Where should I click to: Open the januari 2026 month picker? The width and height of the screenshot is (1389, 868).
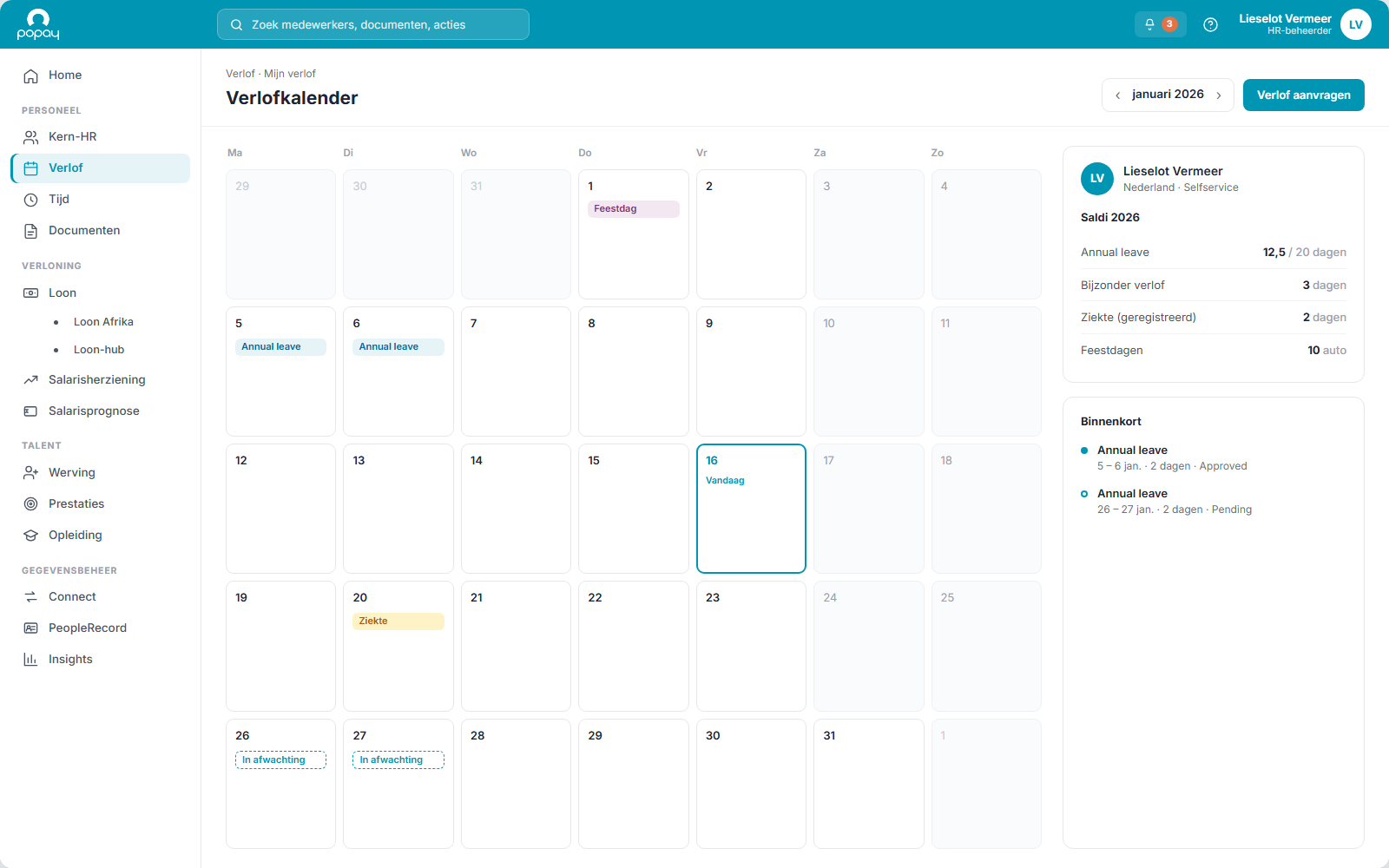coord(1168,95)
